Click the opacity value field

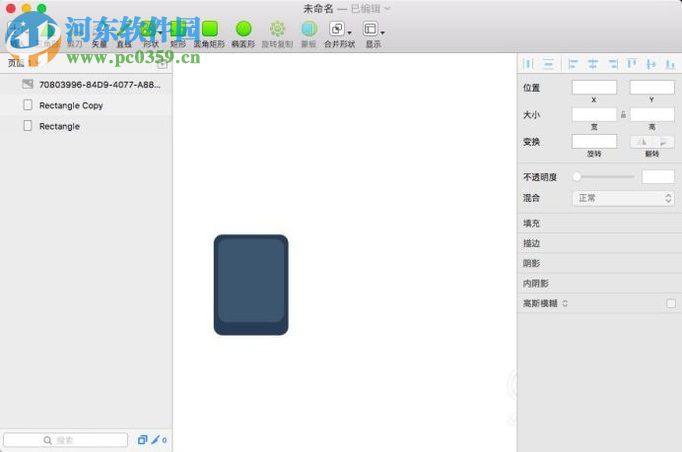(658, 177)
